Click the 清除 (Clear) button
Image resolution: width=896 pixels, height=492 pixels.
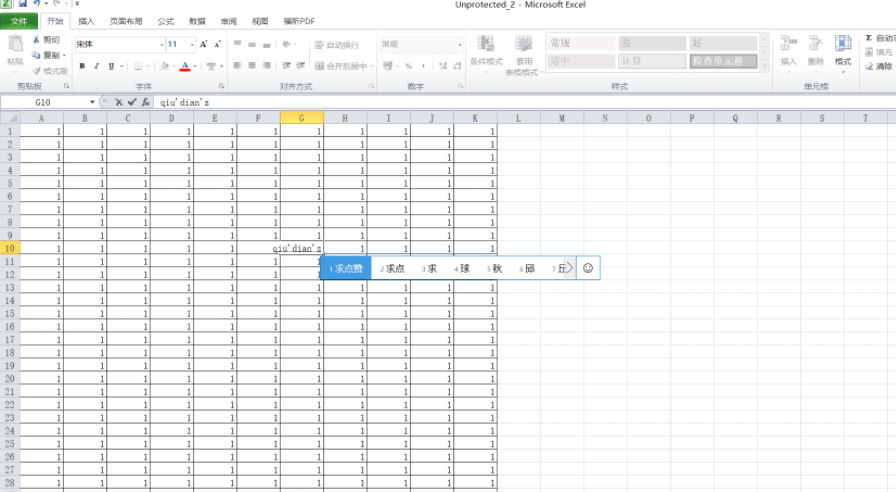[x=880, y=67]
